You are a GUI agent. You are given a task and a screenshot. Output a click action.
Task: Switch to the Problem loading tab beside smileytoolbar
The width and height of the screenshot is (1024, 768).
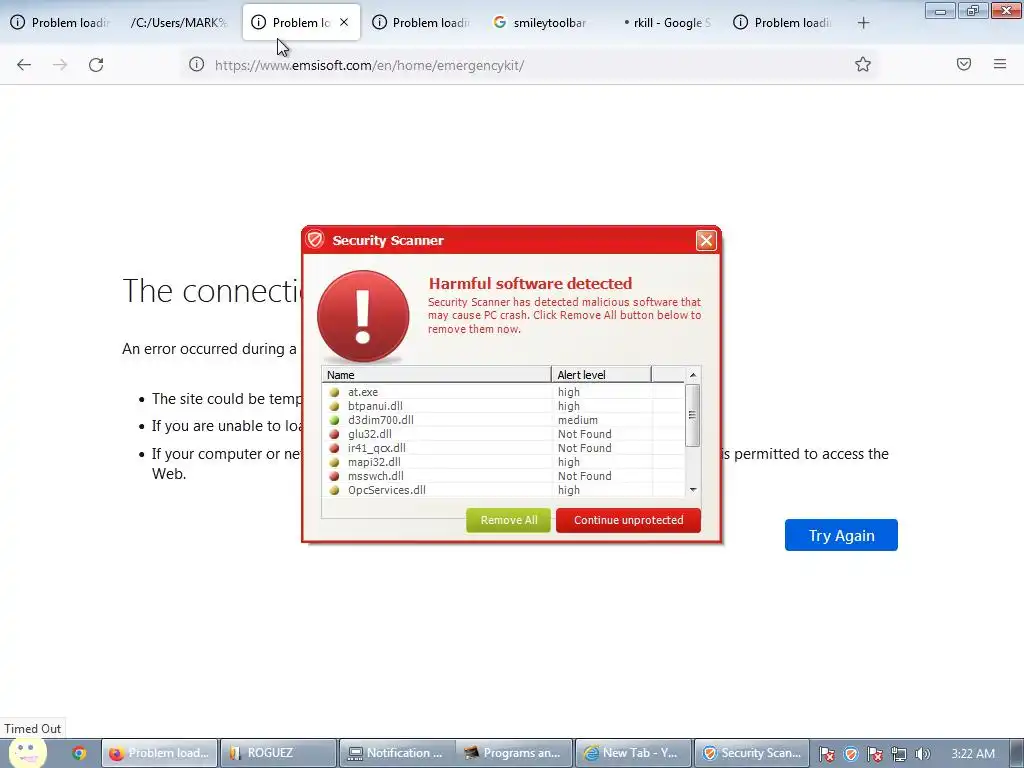pyautogui.click(x=421, y=22)
